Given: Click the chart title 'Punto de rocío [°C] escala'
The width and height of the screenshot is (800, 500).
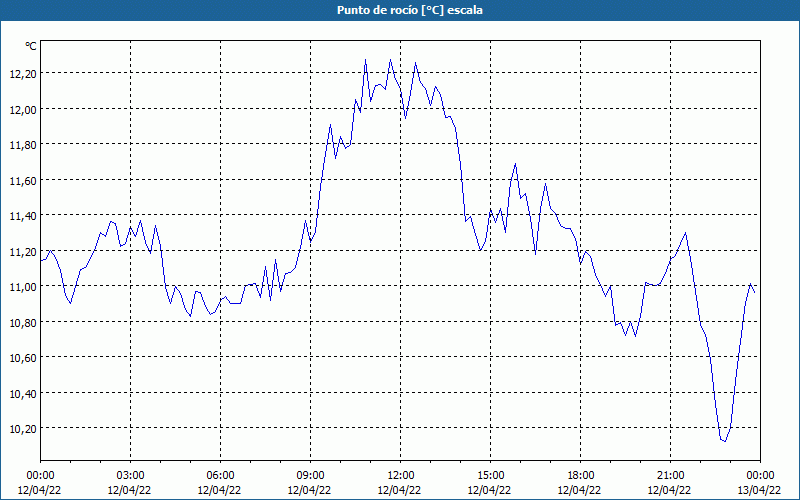Looking at the screenshot, I should 410,10.
